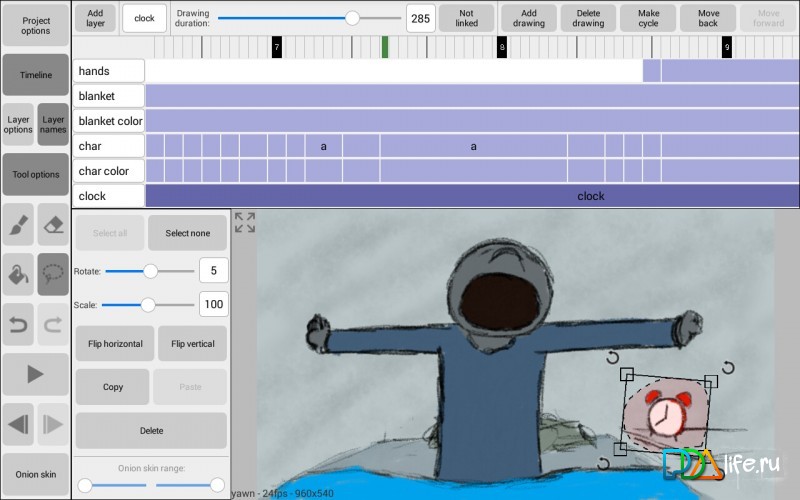Click top-right scale handle of selection box
The image size is (800, 500).
click(x=711, y=381)
